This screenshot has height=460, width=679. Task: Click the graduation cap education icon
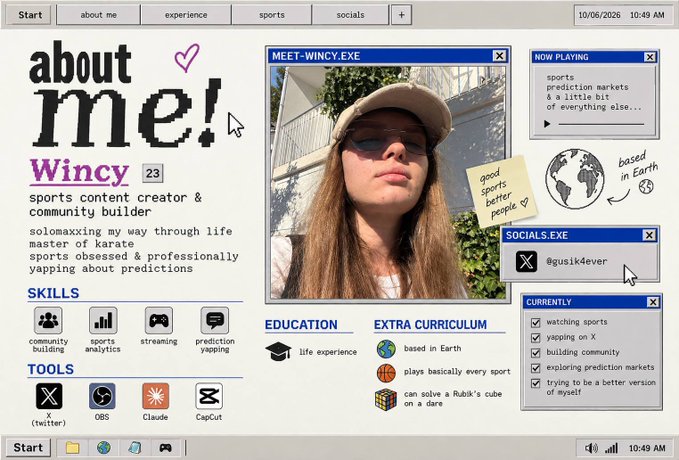pyautogui.click(x=278, y=351)
